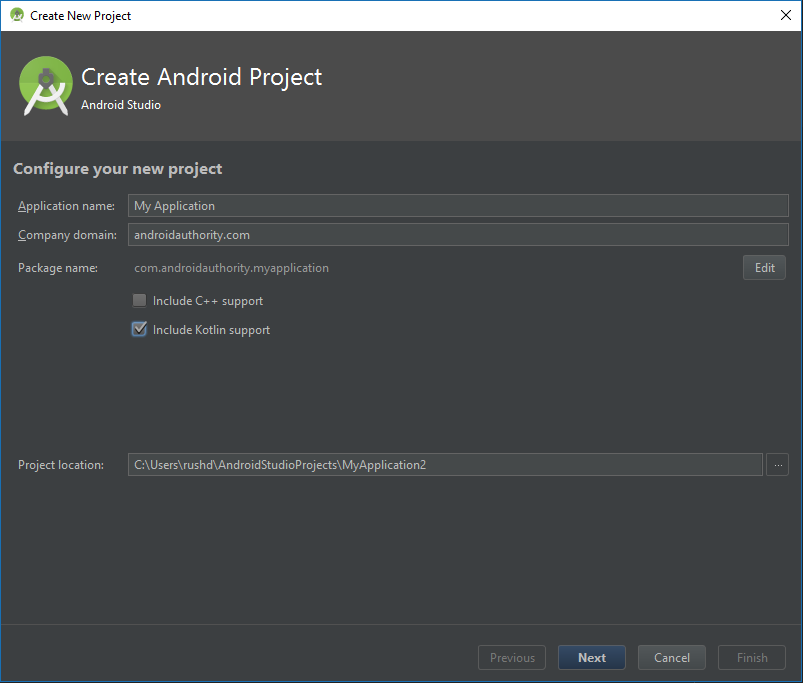Click the disabled Finish button
803x683 pixels.
tap(752, 657)
